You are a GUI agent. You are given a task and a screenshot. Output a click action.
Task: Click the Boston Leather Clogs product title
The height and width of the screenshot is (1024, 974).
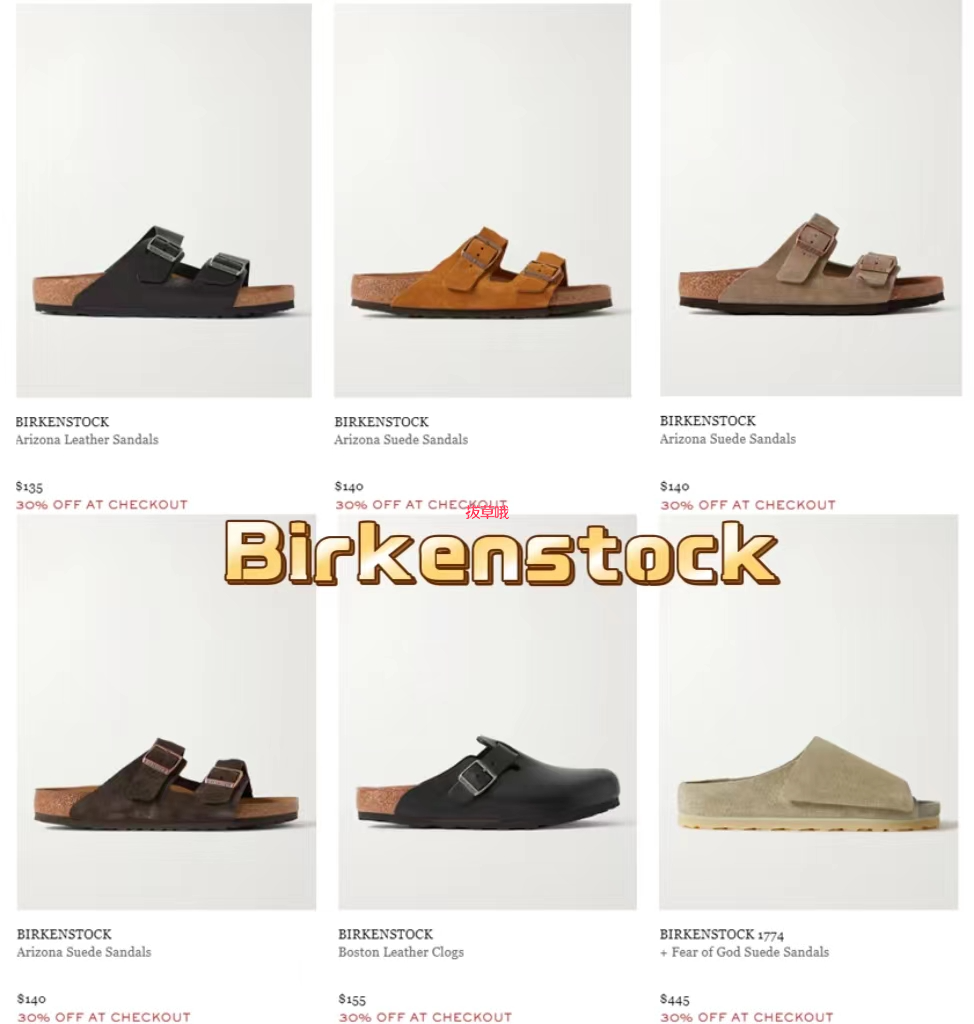pyautogui.click(x=401, y=952)
